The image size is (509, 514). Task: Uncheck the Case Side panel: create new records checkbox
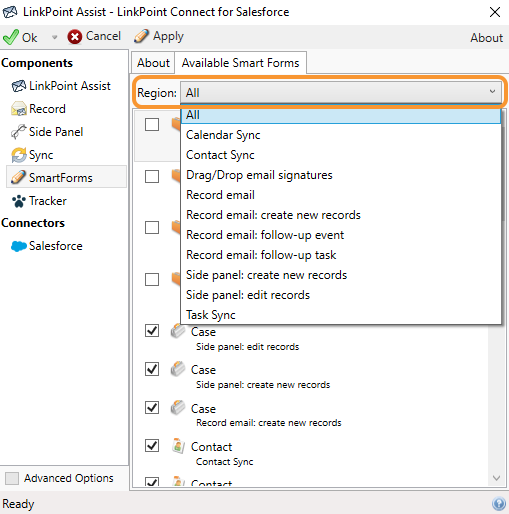pyautogui.click(x=152, y=369)
